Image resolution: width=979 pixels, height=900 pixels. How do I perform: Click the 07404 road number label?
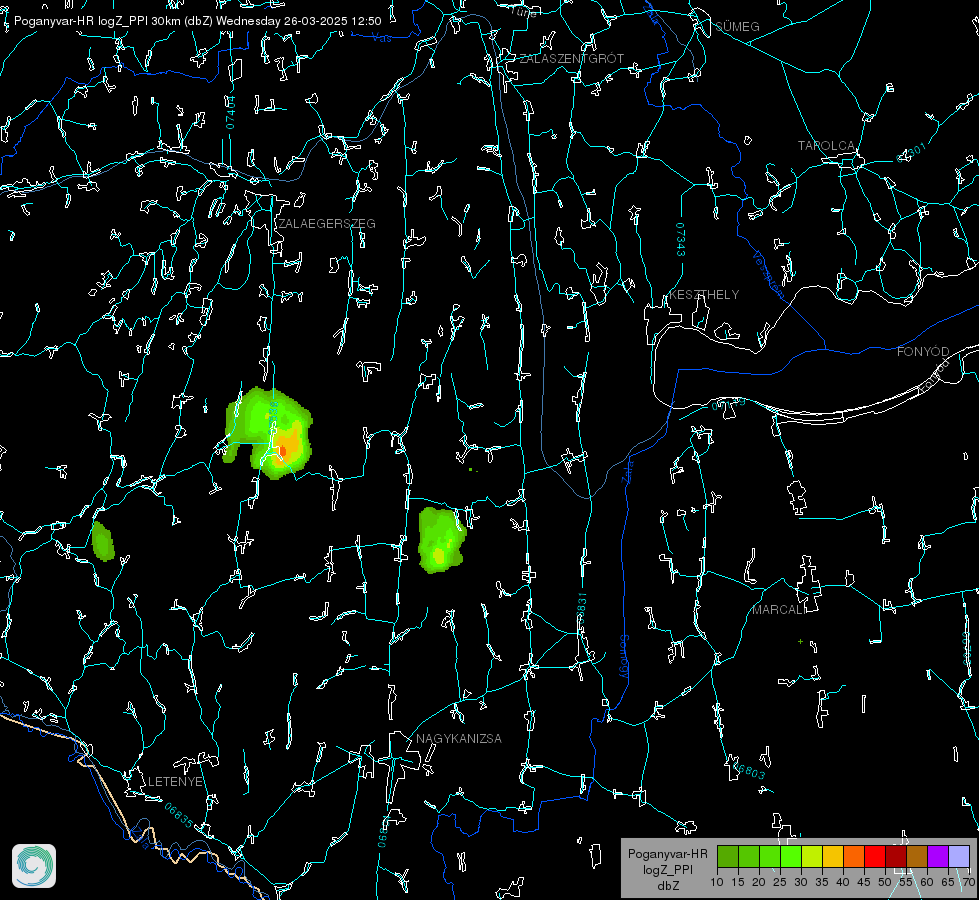230,112
